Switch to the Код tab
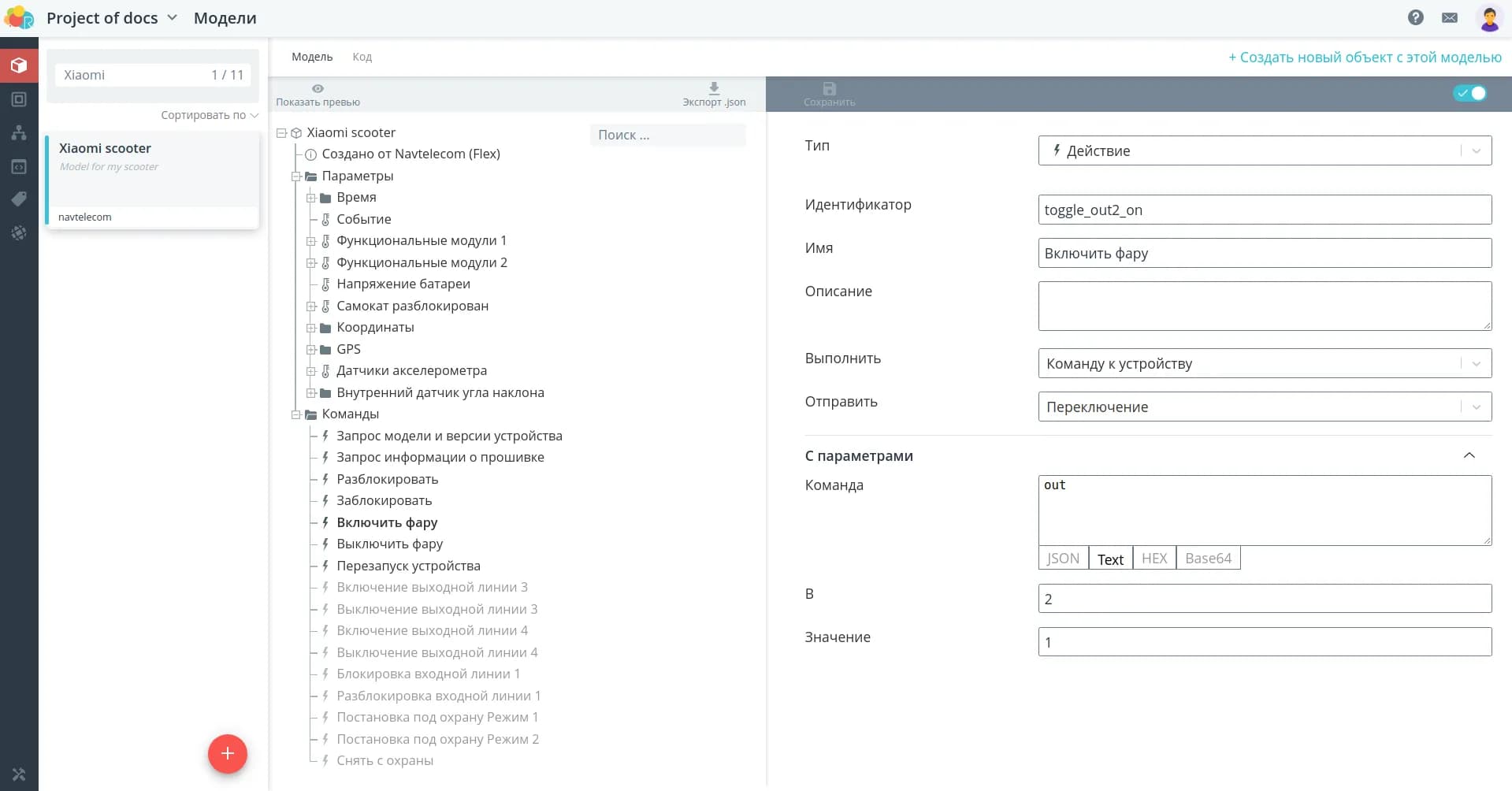The width and height of the screenshot is (1512, 791). tap(362, 57)
